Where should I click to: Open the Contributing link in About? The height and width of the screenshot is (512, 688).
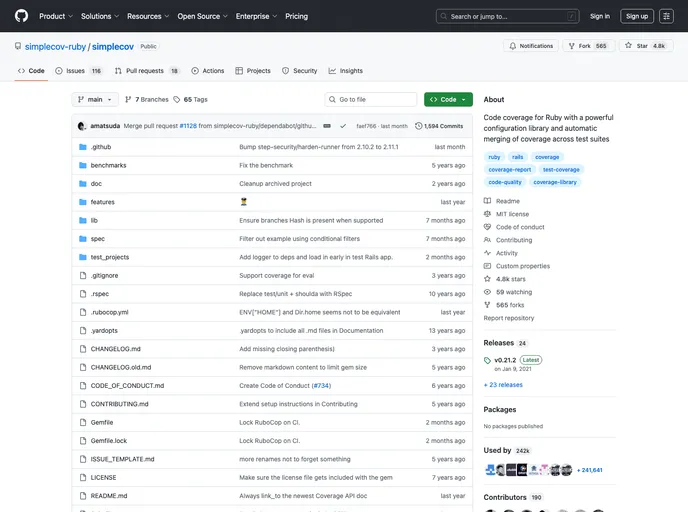[514, 240]
